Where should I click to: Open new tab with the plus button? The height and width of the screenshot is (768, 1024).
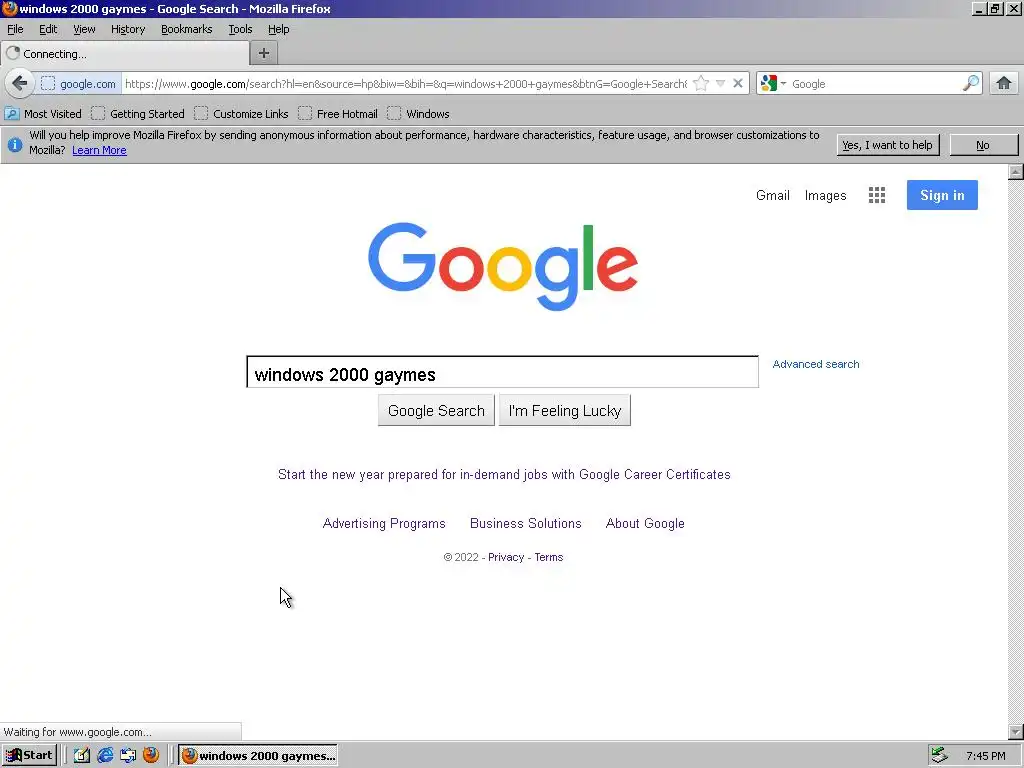264,54
